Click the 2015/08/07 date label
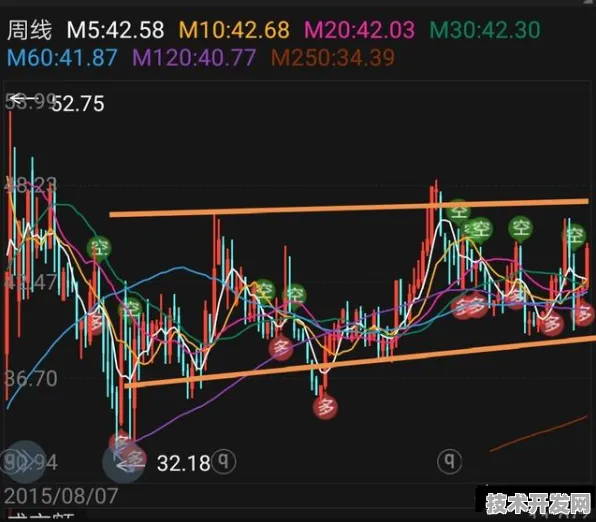This screenshot has height=522, width=596. click(x=61, y=496)
